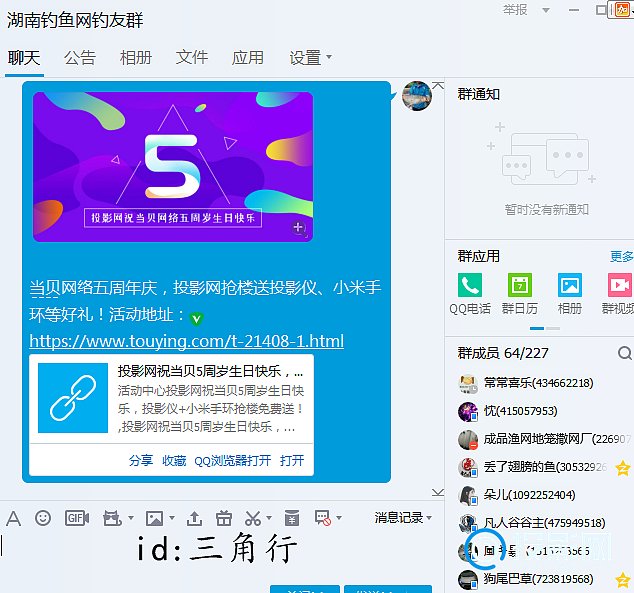Click the scissors screenshot icon
Image resolution: width=634 pixels, height=593 pixels.
(253, 518)
